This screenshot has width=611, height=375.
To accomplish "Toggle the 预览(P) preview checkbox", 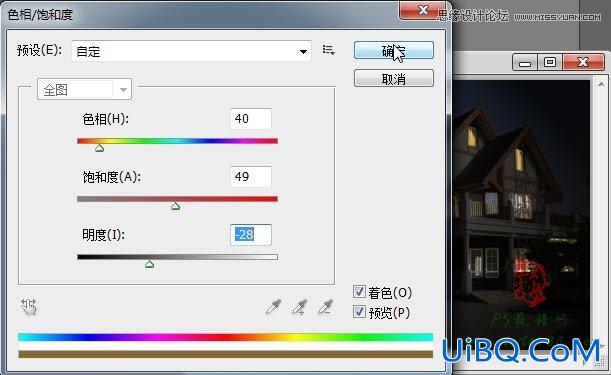I will pos(359,312).
